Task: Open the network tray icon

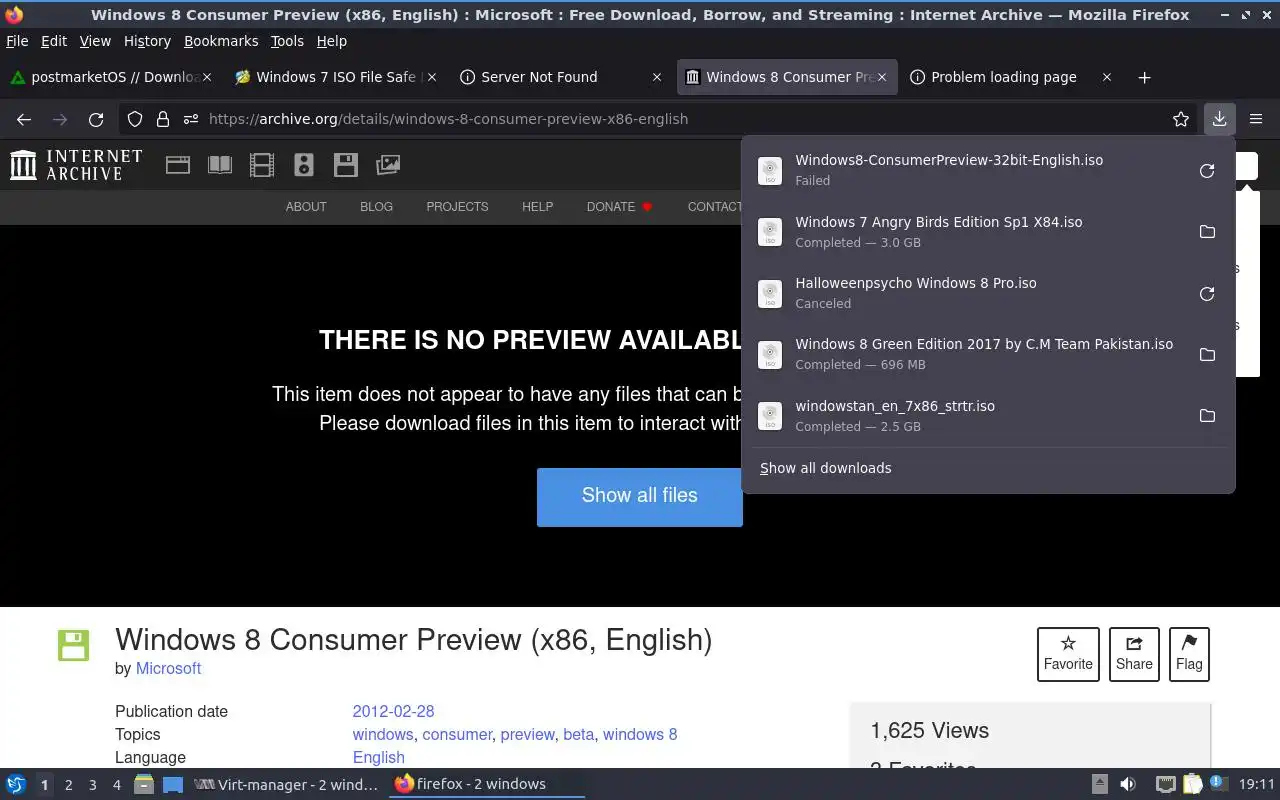Action: 1165,785
